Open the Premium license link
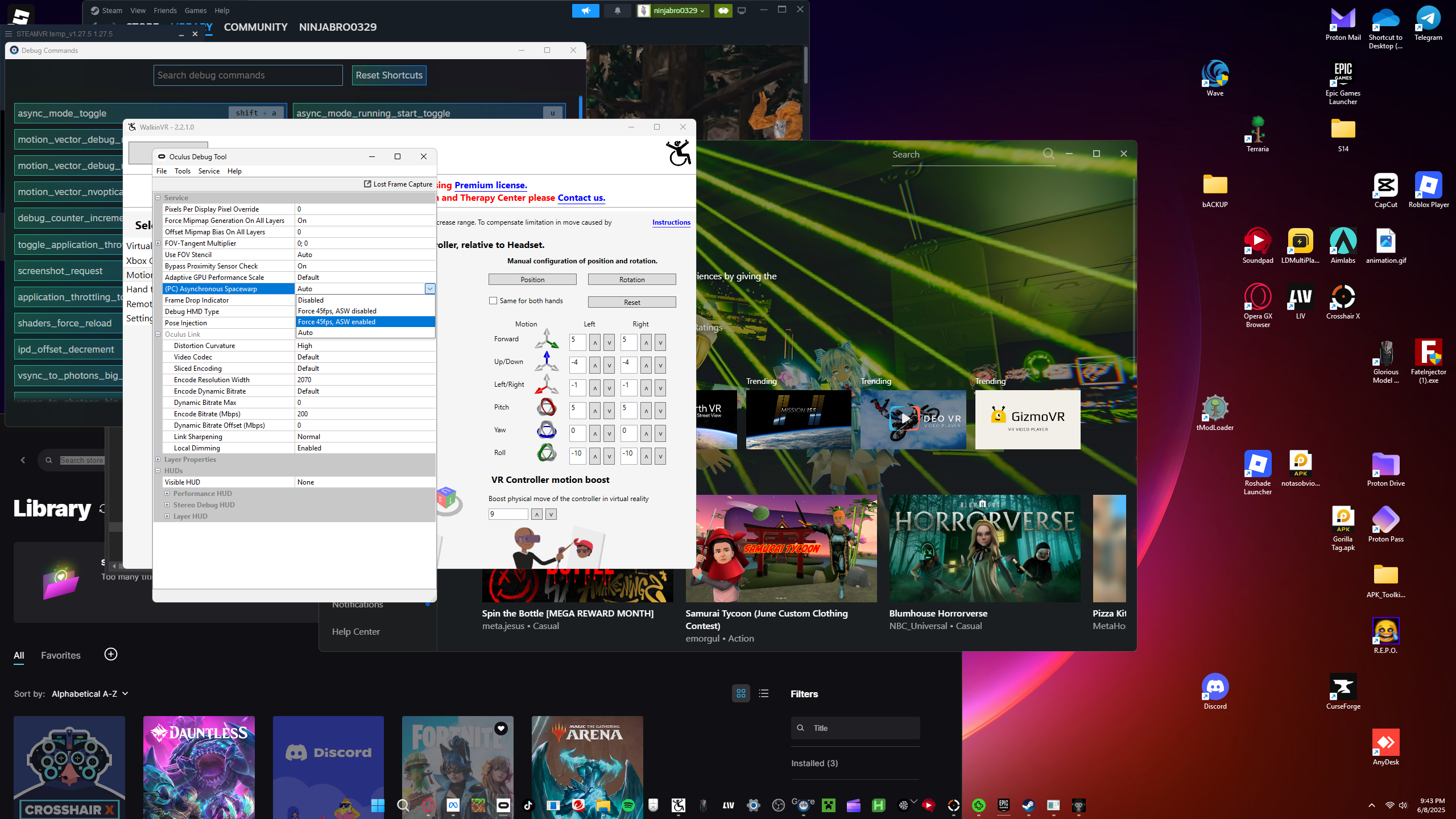The height and width of the screenshot is (819, 1456). click(490, 185)
